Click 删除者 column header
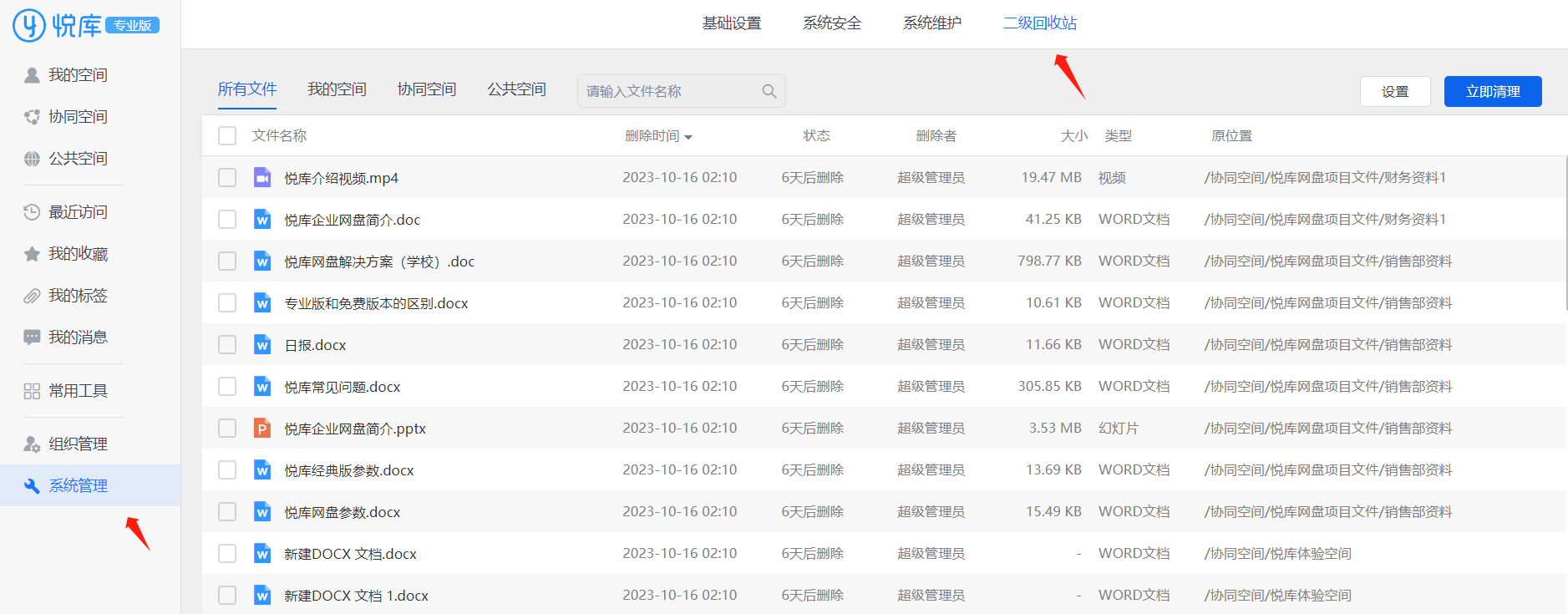 click(936, 135)
